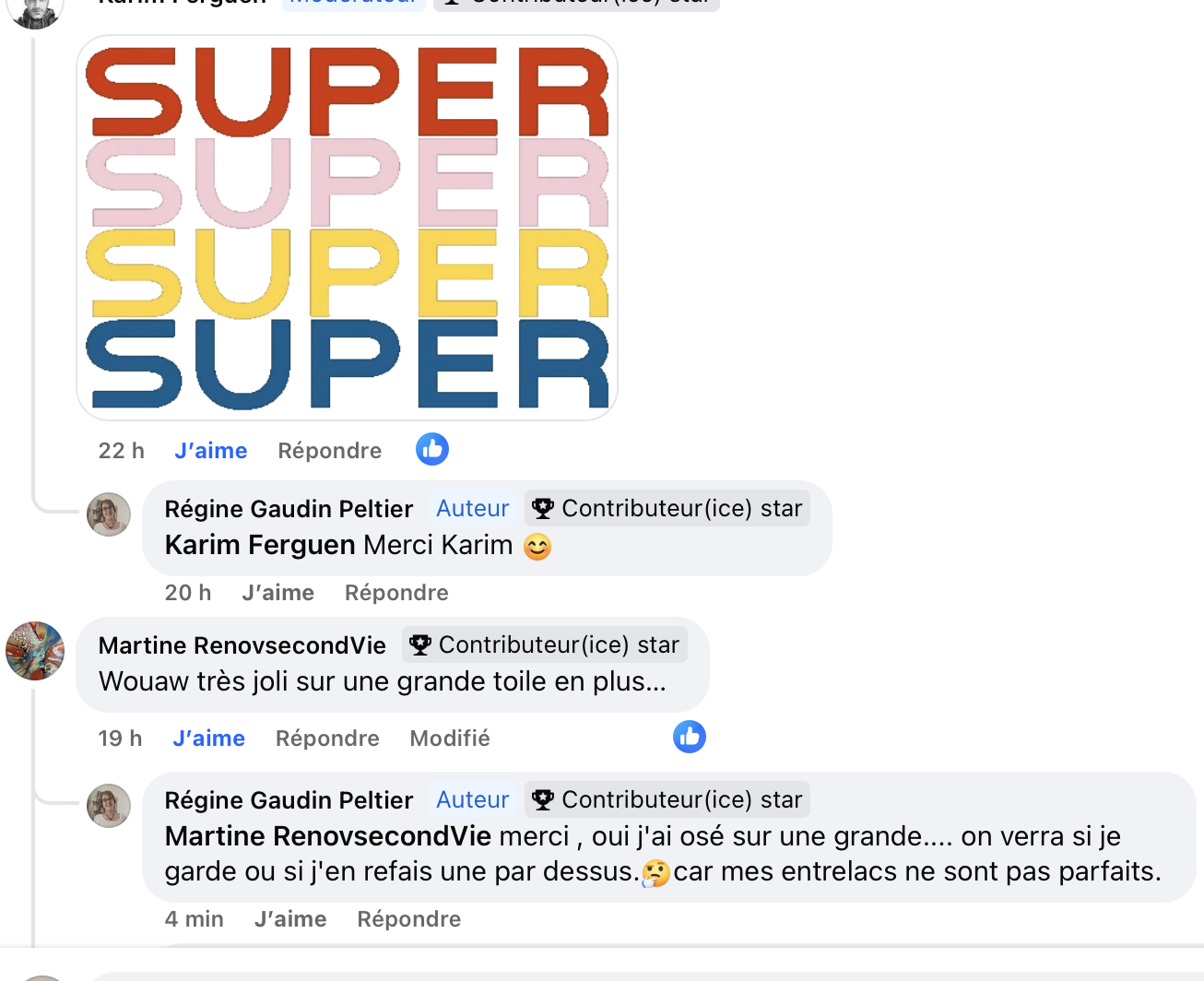Like the 4 min reply with J'aime

coord(290,919)
